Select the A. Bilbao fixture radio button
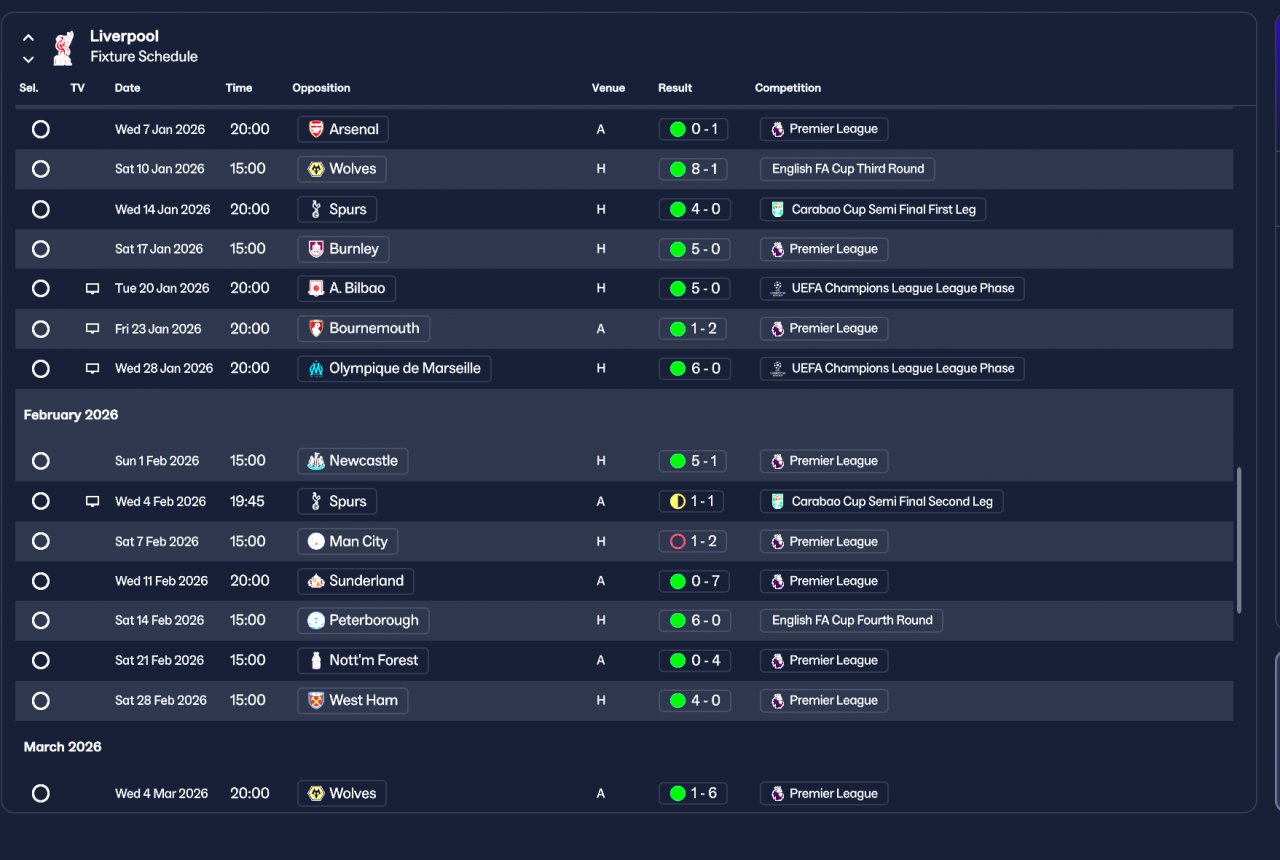 click(x=41, y=288)
